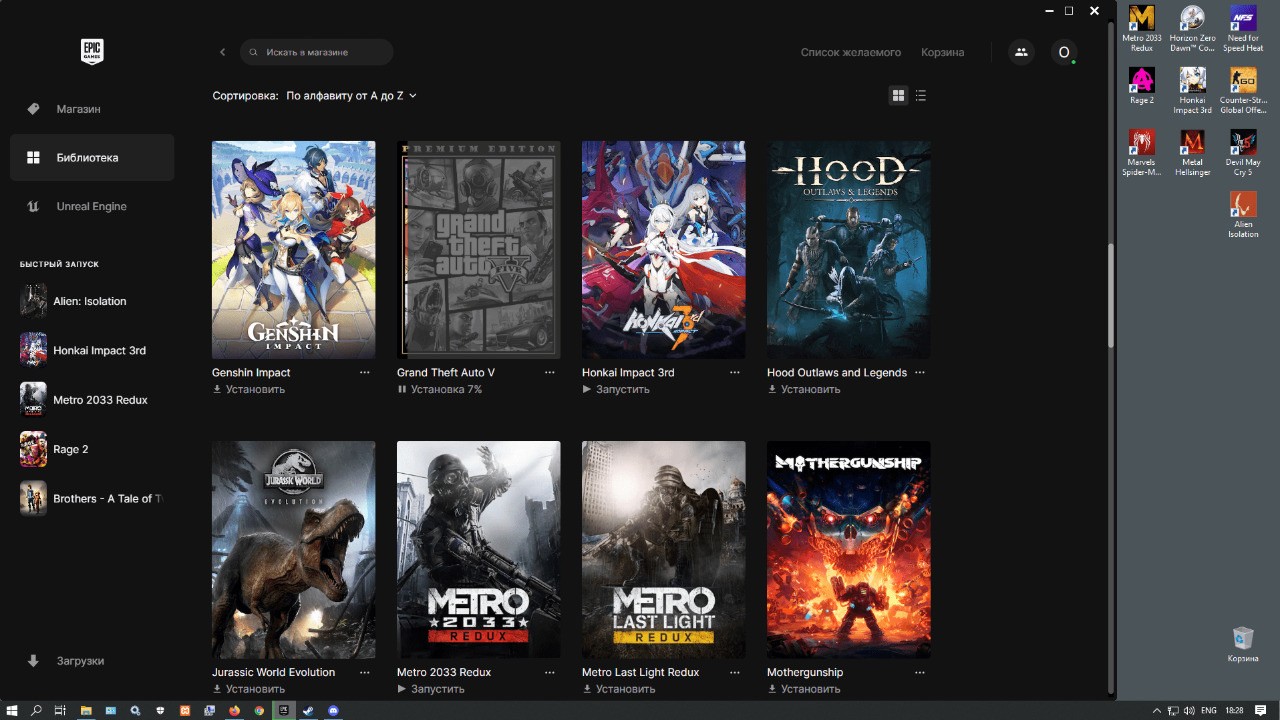Image resolution: width=1280 pixels, height=720 pixels.
Task: Click the library vertical scrollbar
Action: click(x=1109, y=295)
